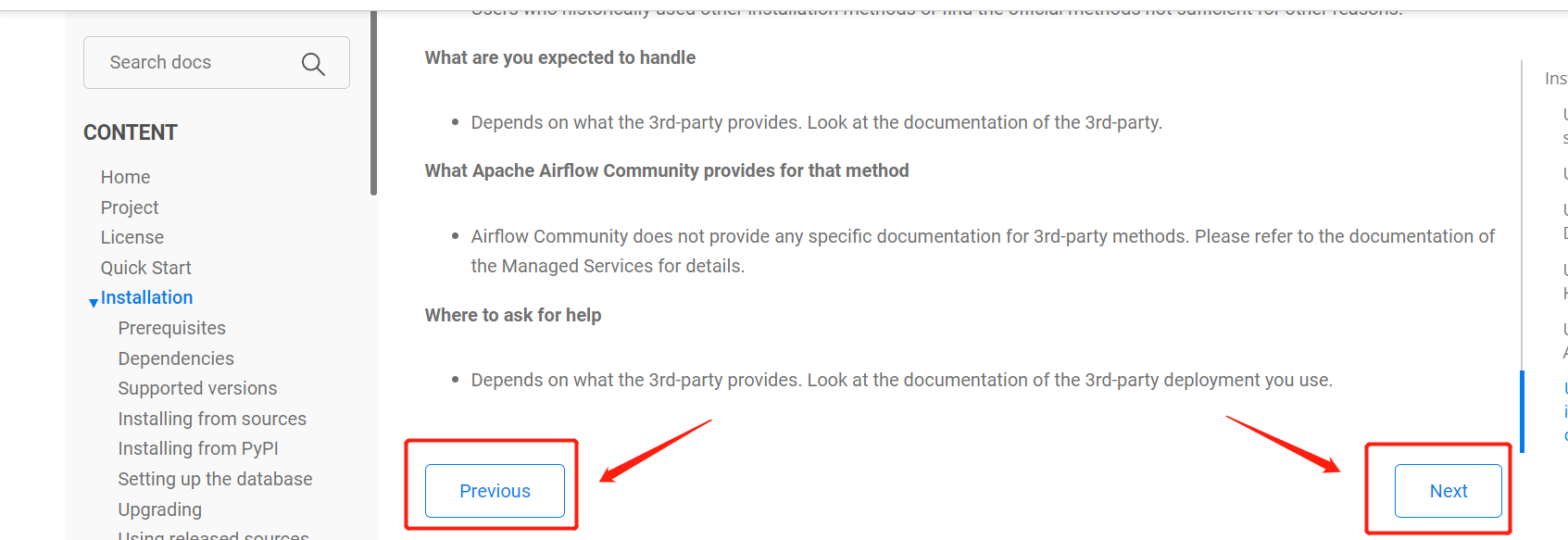Open Setting up the database
The image size is (1568, 540).
(215, 478)
